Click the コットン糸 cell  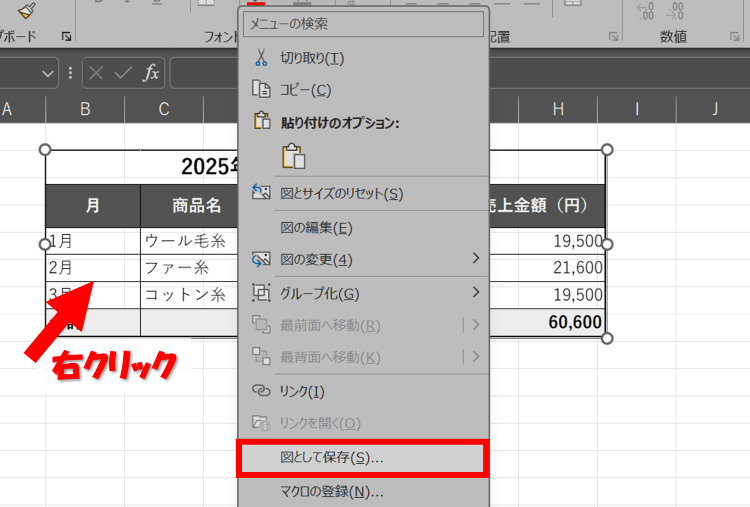[189, 295]
